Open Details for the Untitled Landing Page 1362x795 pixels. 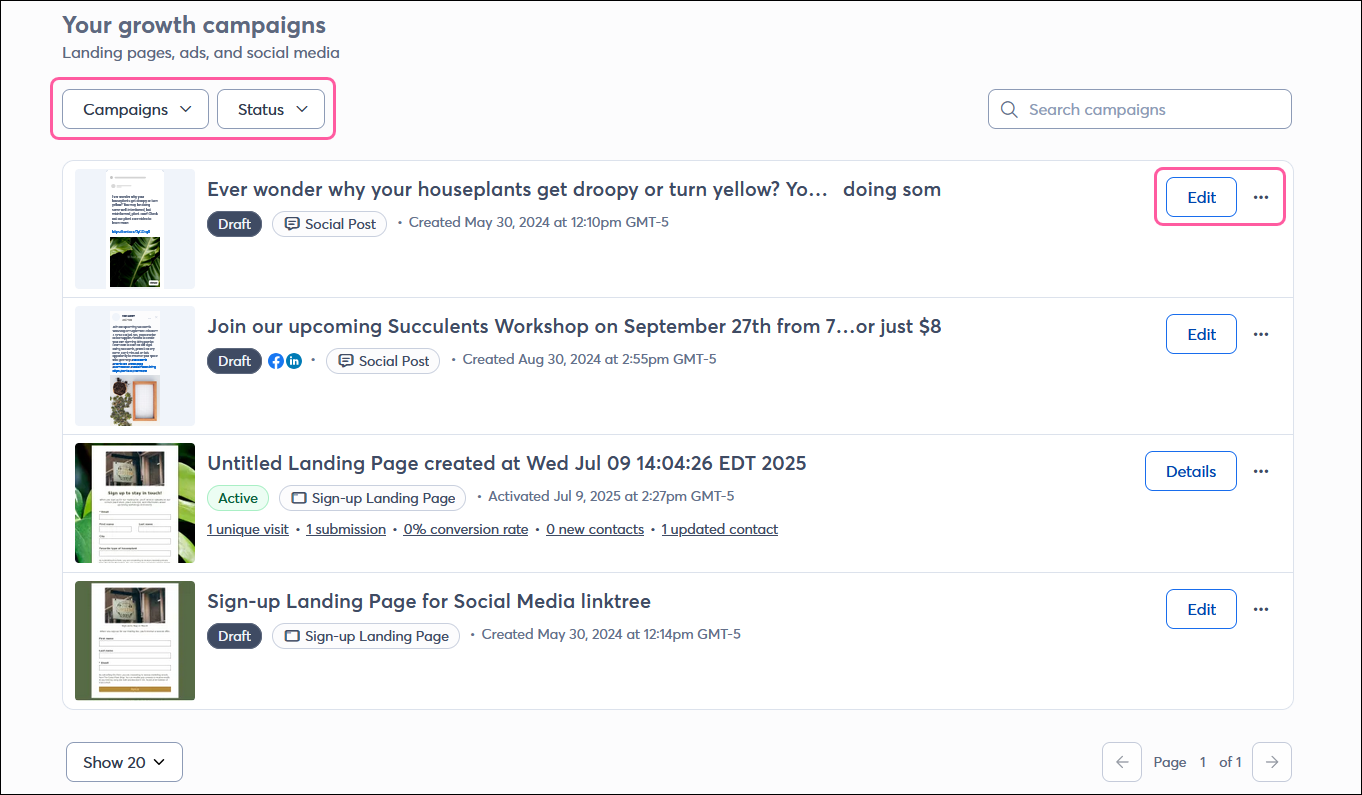pyautogui.click(x=1190, y=471)
